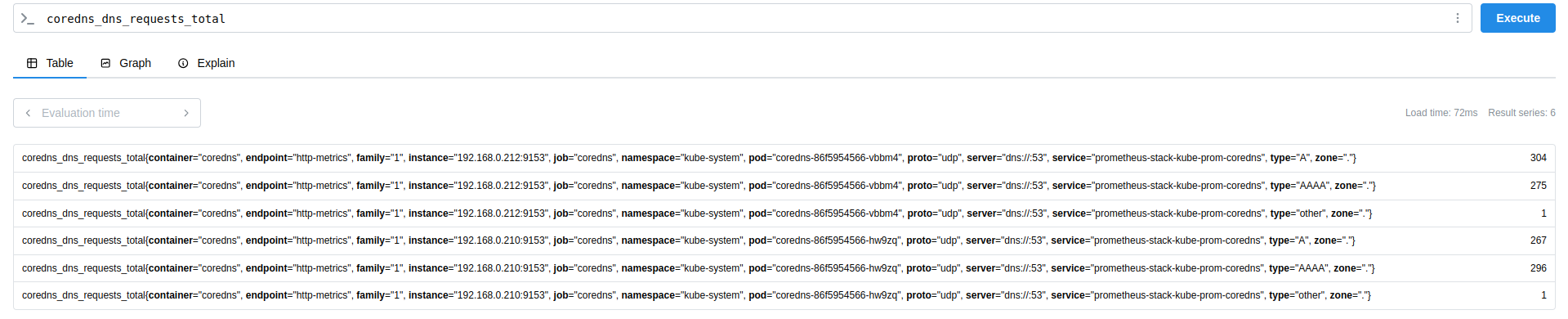Select the vbbm4 pod type="AAAA" series row

[784, 186]
